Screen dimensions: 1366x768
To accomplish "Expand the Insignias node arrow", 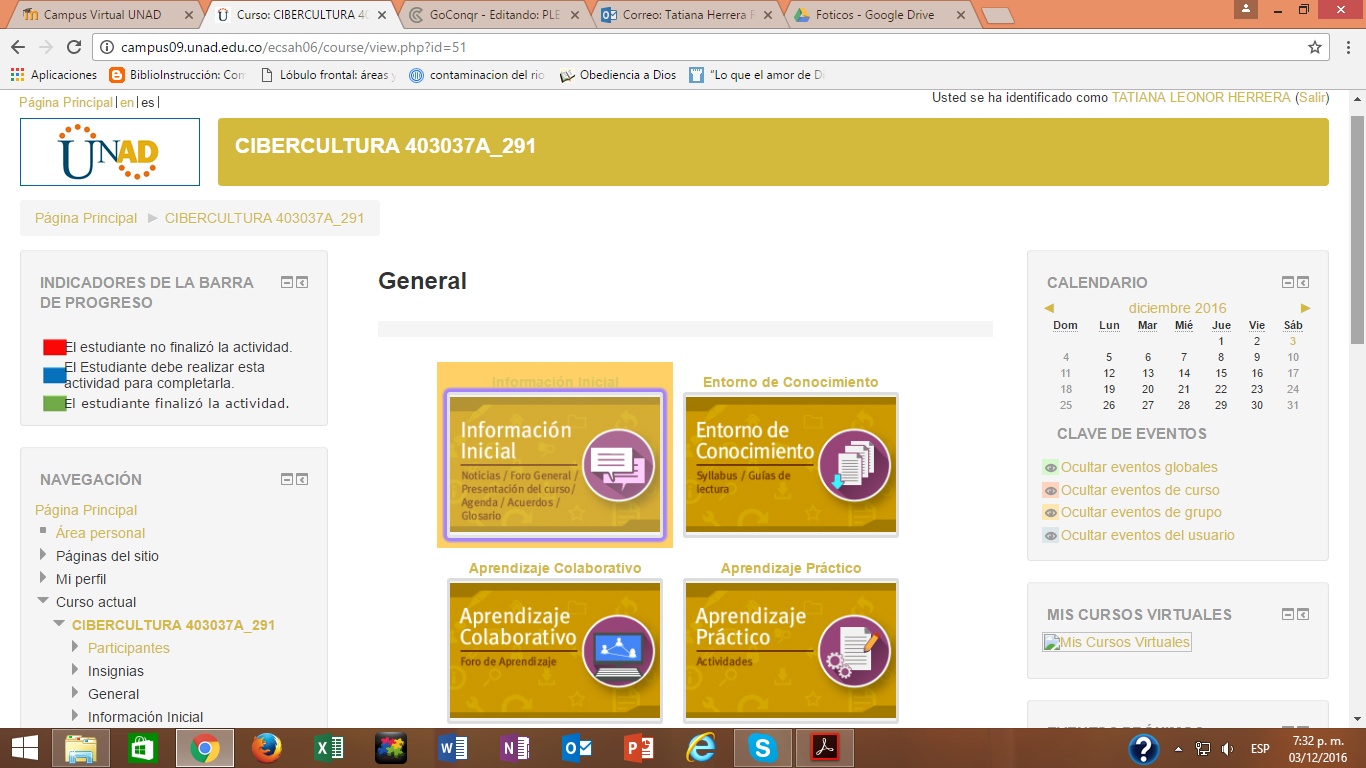I will [x=75, y=670].
